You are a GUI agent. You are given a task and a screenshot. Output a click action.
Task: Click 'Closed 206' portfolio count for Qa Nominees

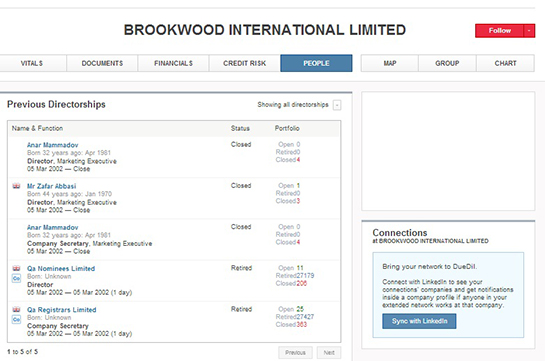tap(291, 284)
